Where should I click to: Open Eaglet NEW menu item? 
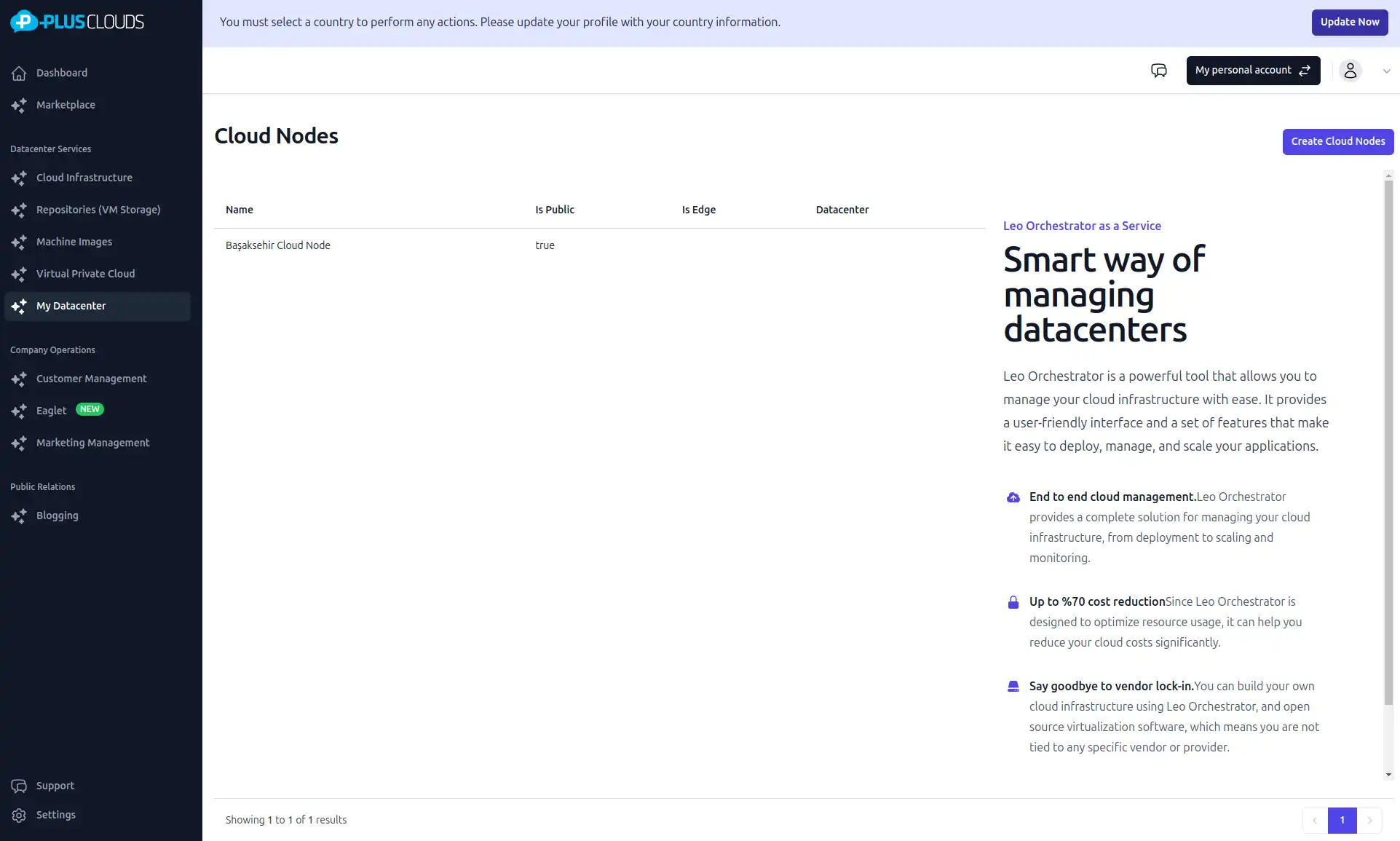point(52,411)
